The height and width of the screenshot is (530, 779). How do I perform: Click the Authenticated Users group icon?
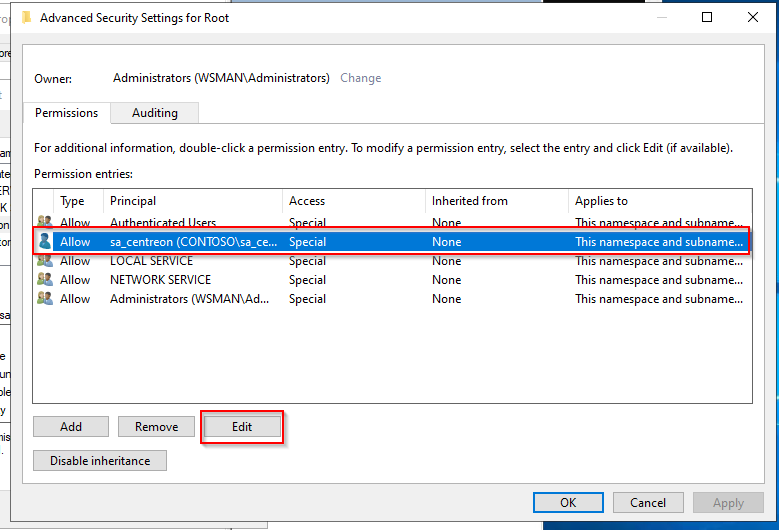[44, 223]
